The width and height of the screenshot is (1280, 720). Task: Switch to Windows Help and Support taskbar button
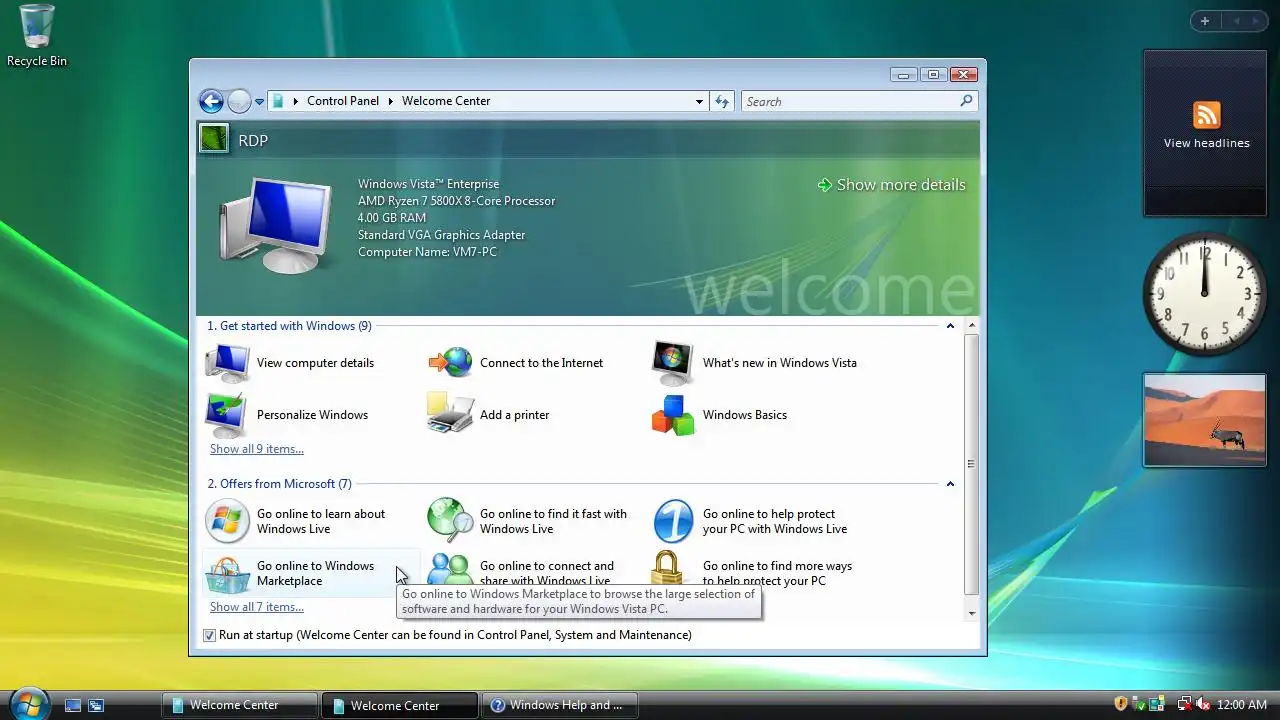(560, 705)
